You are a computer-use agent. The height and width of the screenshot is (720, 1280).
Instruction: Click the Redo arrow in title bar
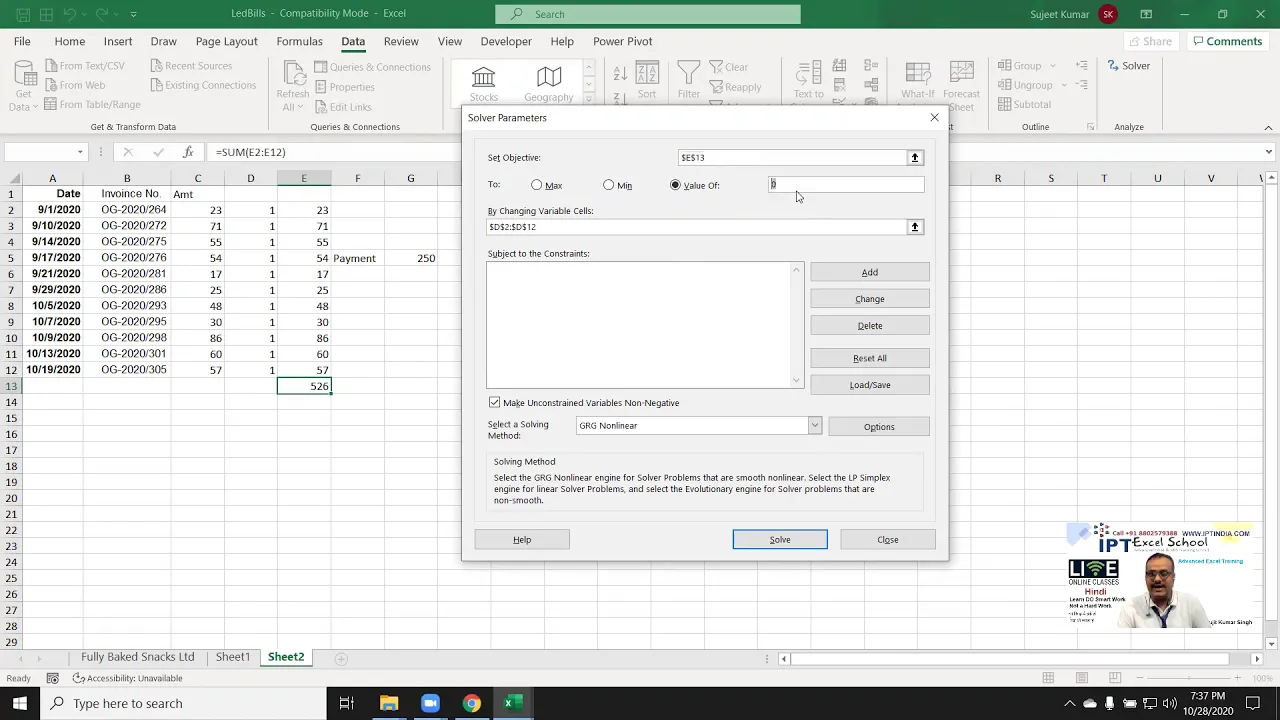click(103, 14)
